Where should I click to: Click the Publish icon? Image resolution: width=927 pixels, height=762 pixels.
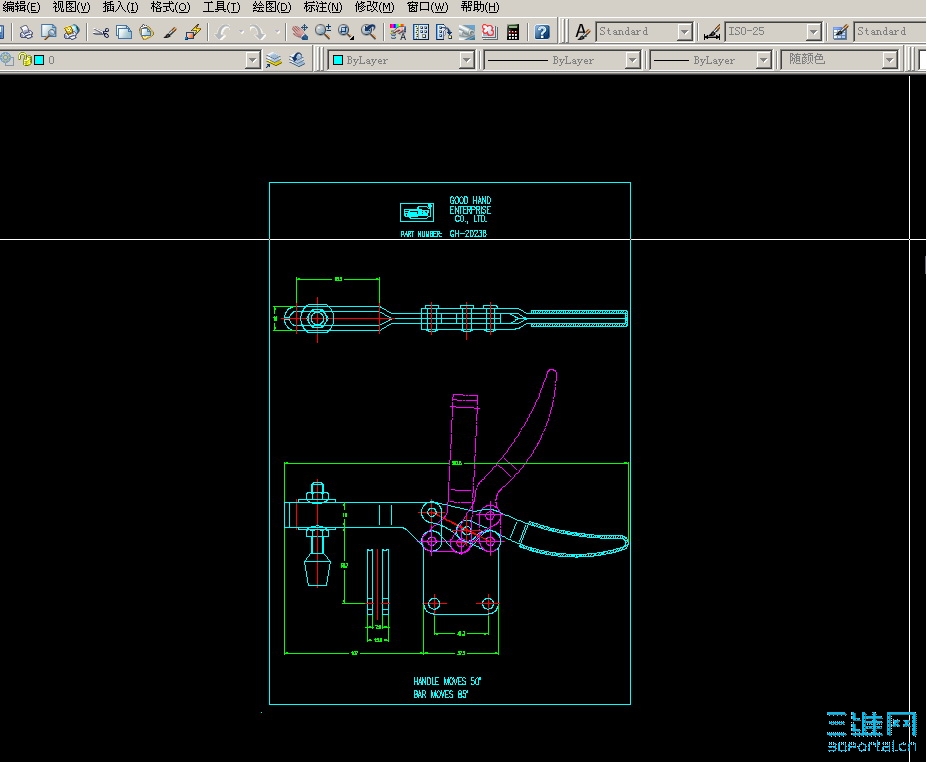(x=71, y=32)
